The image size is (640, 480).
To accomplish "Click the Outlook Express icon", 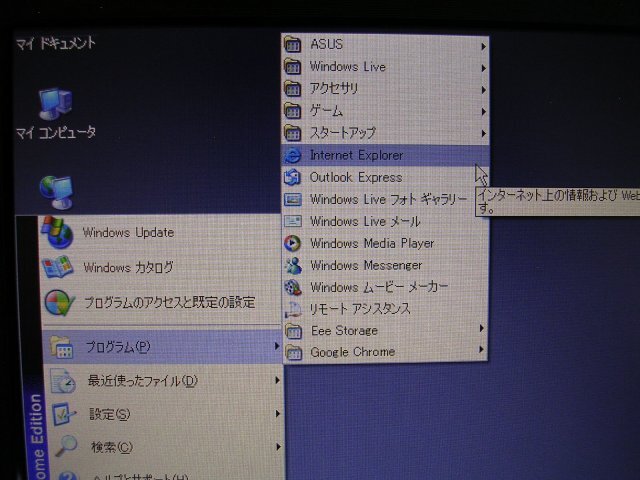I will (x=293, y=177).
